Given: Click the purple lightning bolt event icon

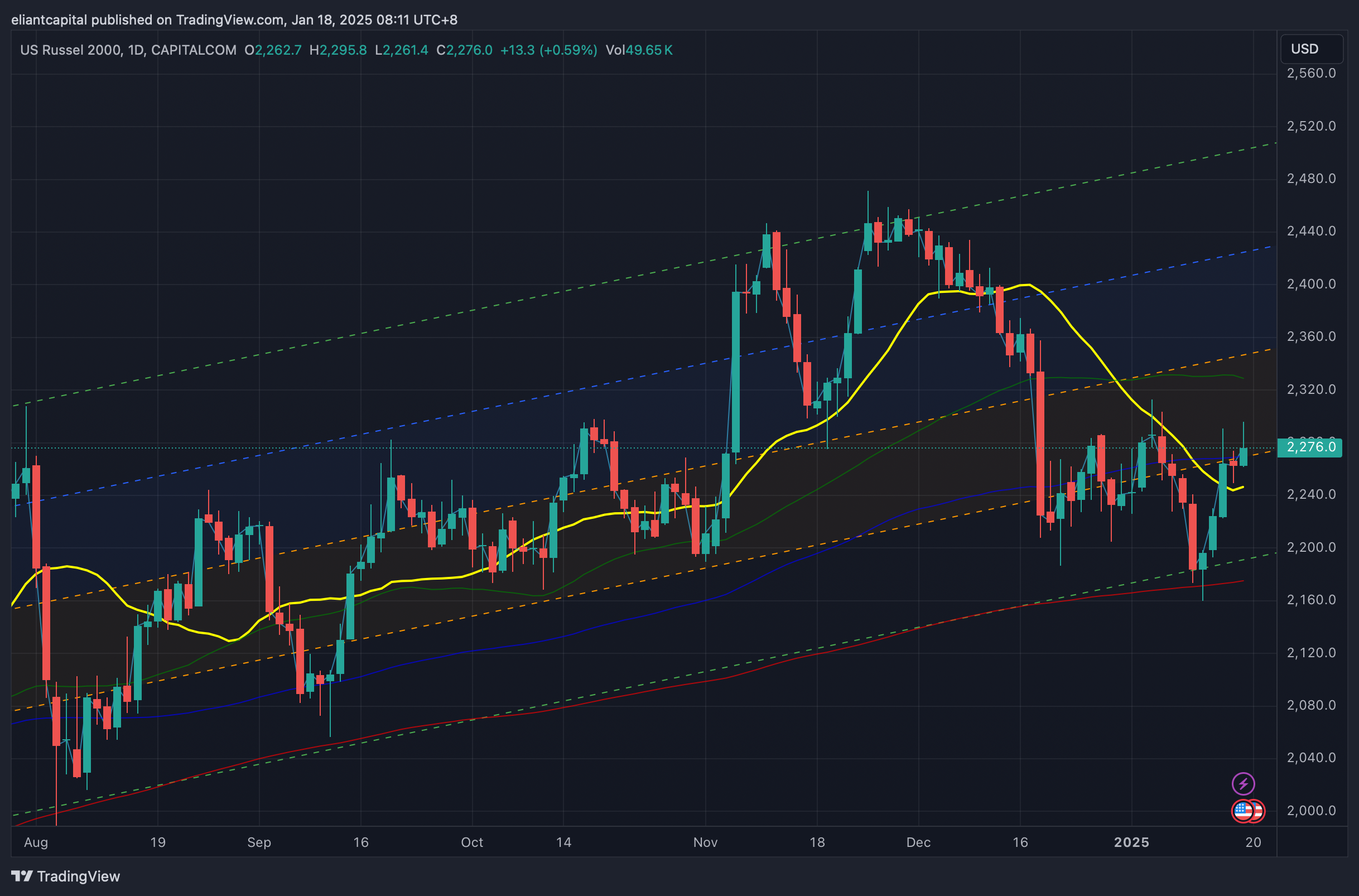Looking at the screenshot, I should (1243, 783).
